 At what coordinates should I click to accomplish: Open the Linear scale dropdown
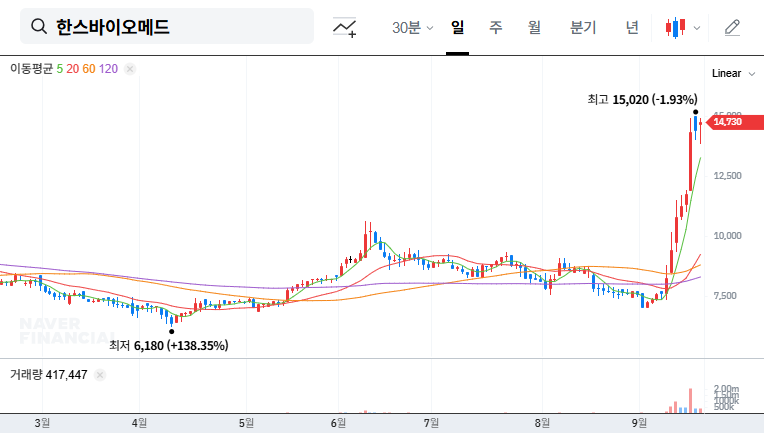[x=733, y=74]
